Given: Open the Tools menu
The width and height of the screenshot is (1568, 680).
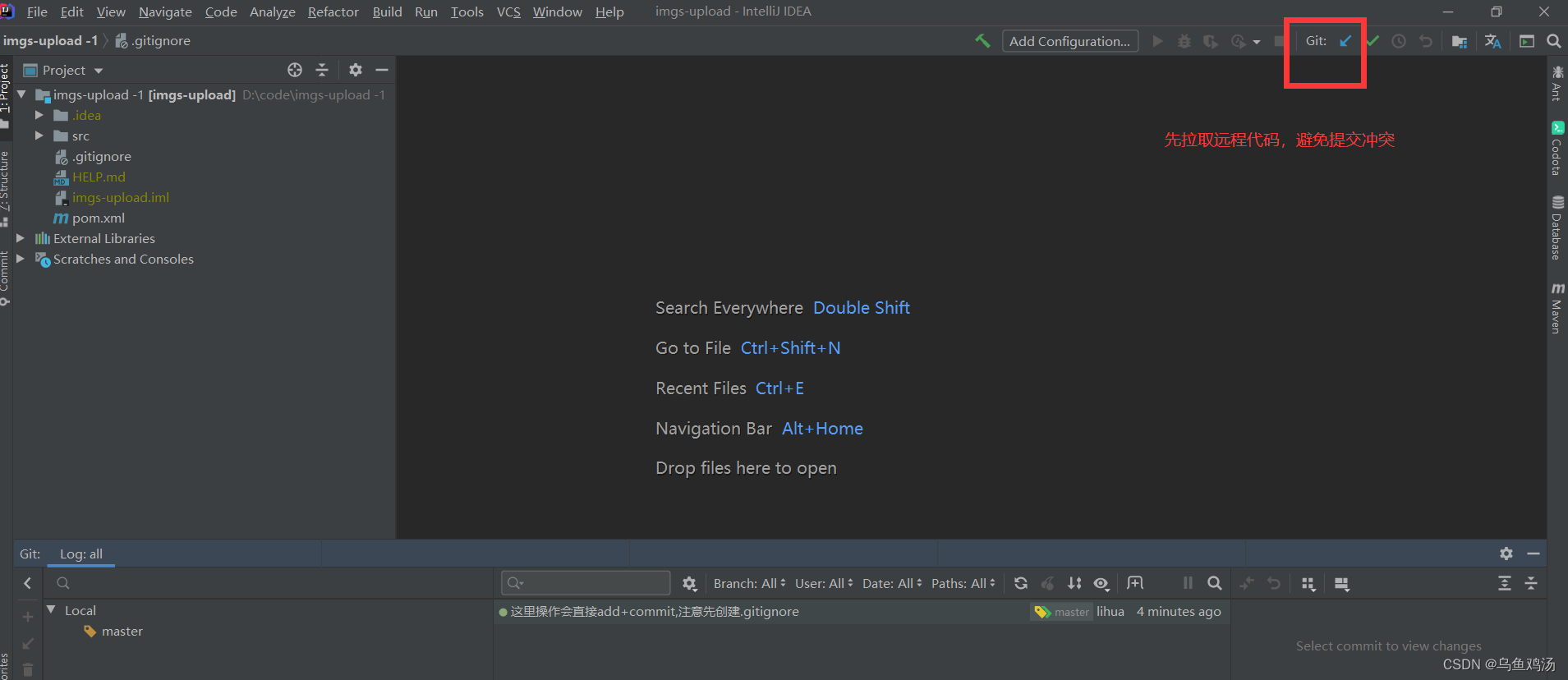Looking at the screenshot, I should (x=467, y=11).
